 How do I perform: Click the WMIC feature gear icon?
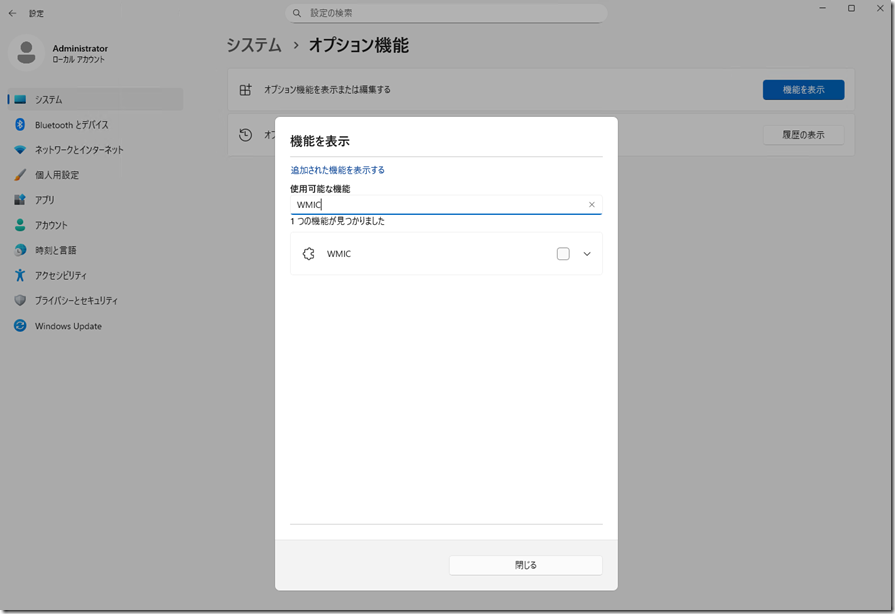[307, 253]
